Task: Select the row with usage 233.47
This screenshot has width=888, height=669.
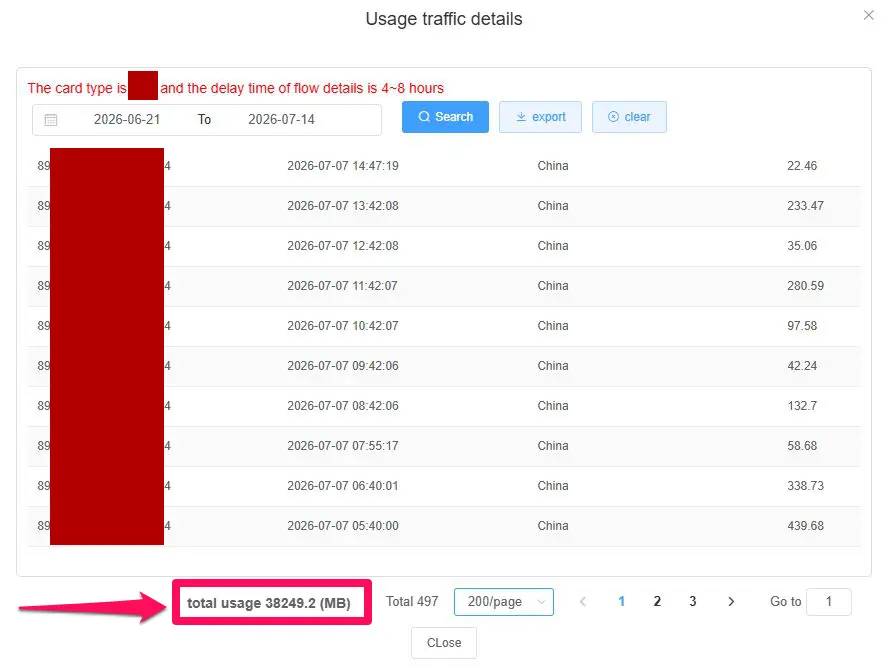Action: pos(444,206)
